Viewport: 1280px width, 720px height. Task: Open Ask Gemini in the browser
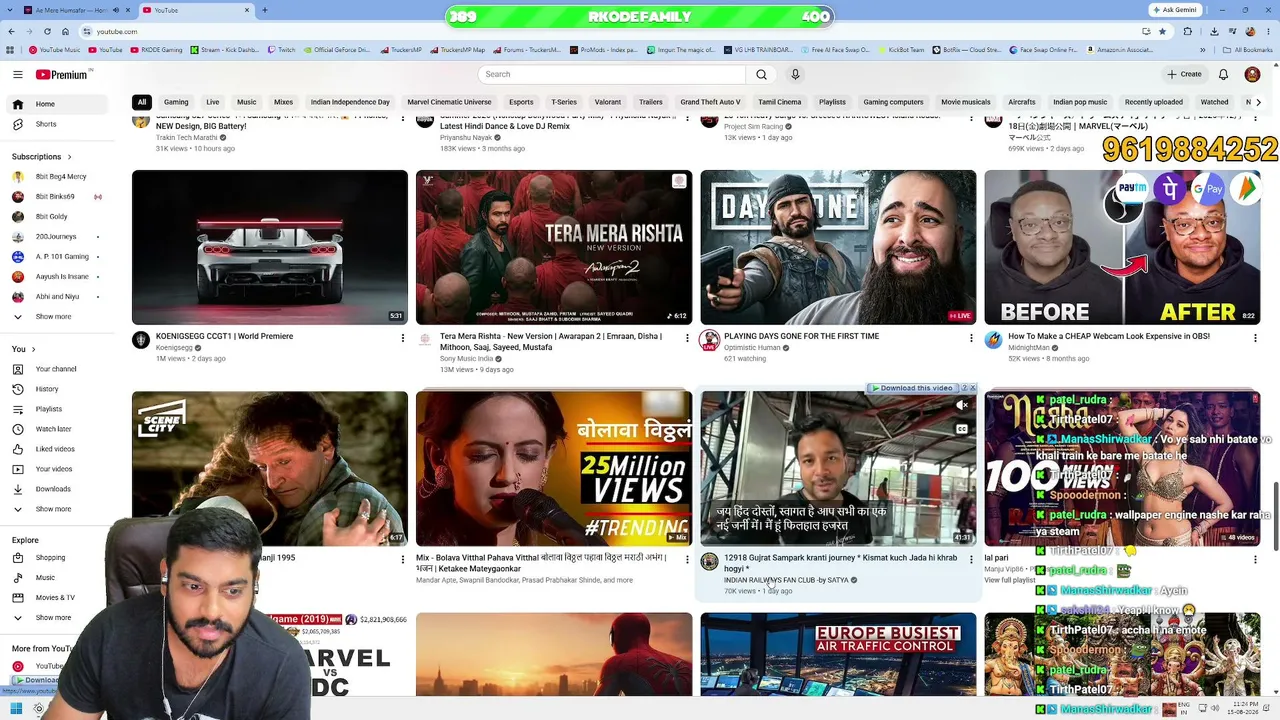[x=1176, y=10]
